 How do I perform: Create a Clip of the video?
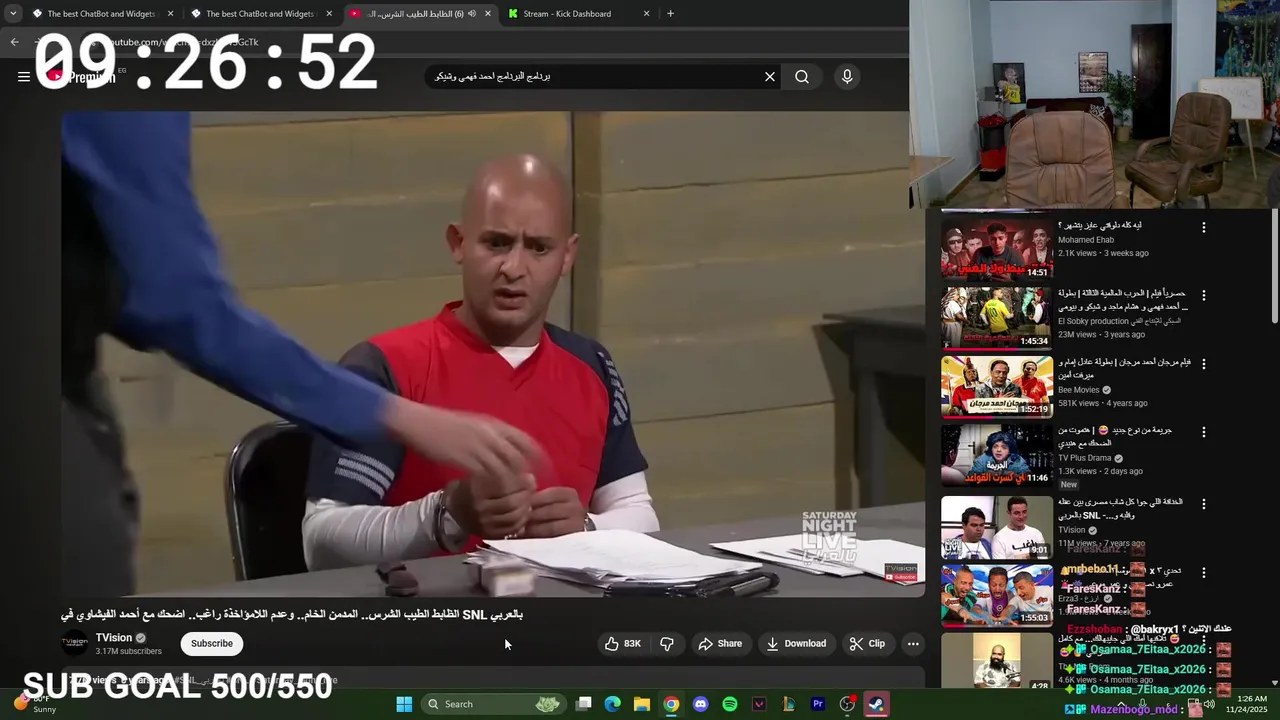867,644
